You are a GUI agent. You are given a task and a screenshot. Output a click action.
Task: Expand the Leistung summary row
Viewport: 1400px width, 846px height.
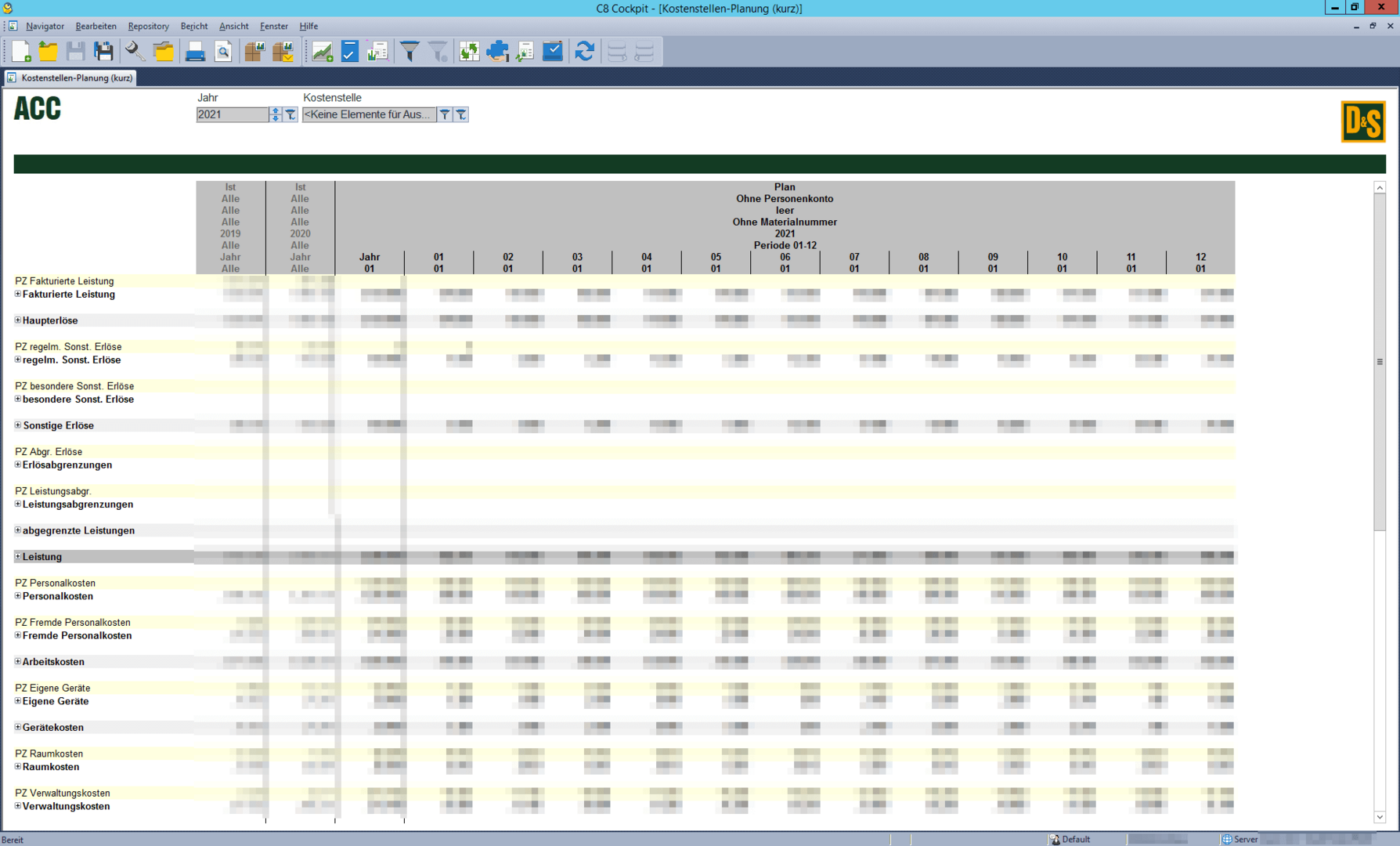tap(18, 557)
